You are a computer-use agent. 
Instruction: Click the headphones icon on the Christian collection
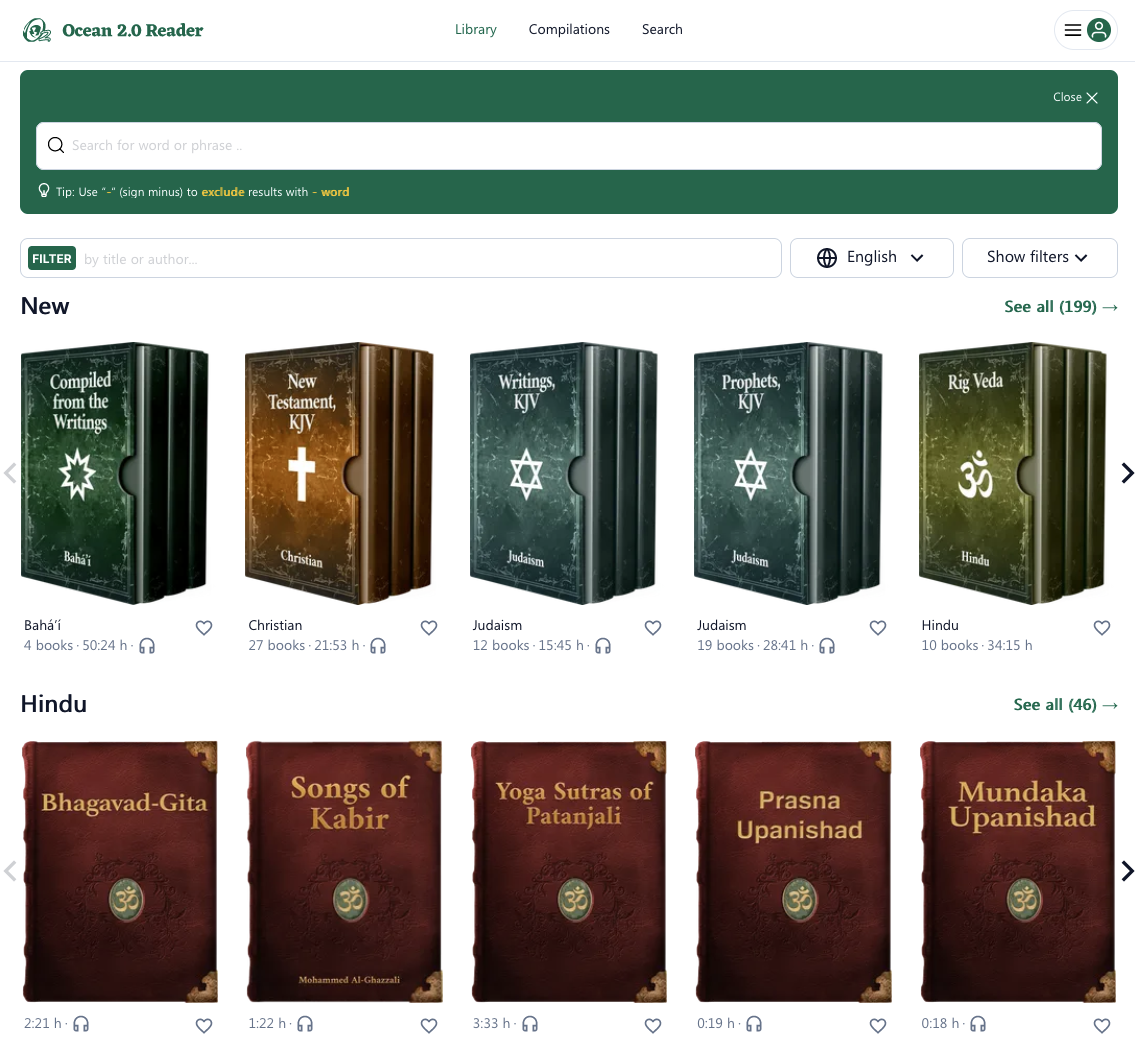tap(378, 646)
